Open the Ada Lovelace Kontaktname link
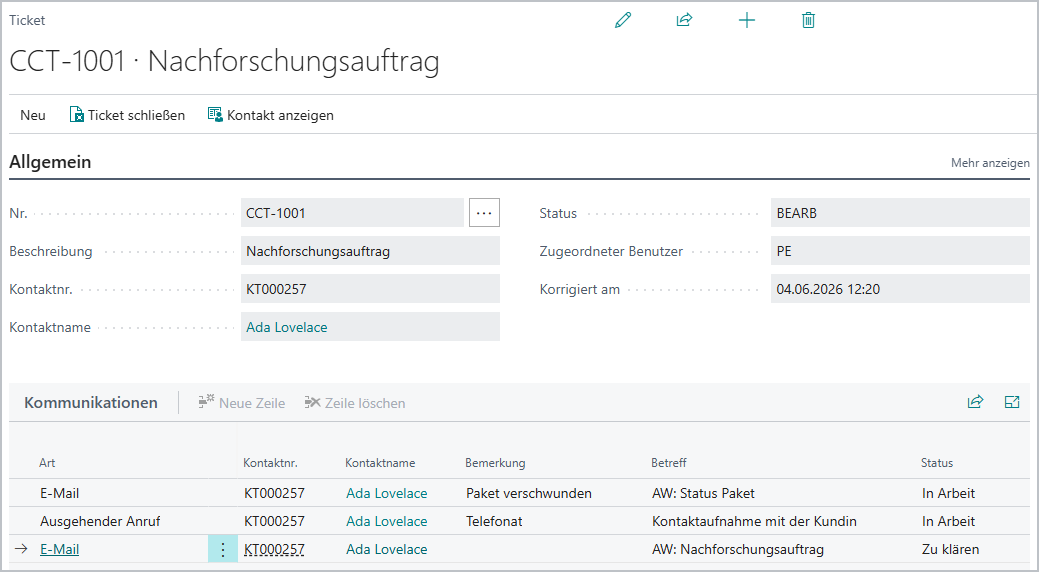Viewport: 1039px width, 572px height. (287, 327)
